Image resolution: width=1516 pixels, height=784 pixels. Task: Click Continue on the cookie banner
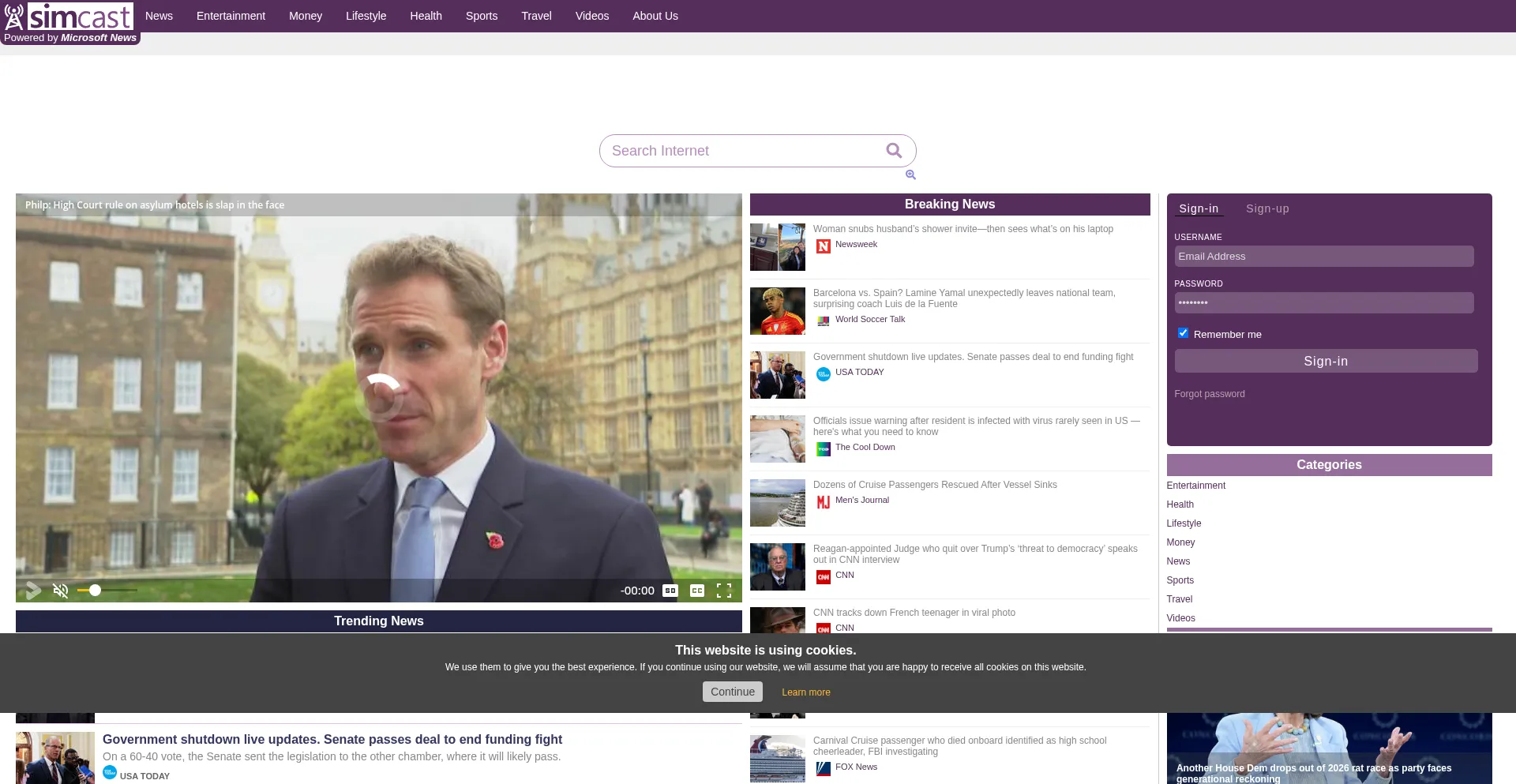click(732, 692)
